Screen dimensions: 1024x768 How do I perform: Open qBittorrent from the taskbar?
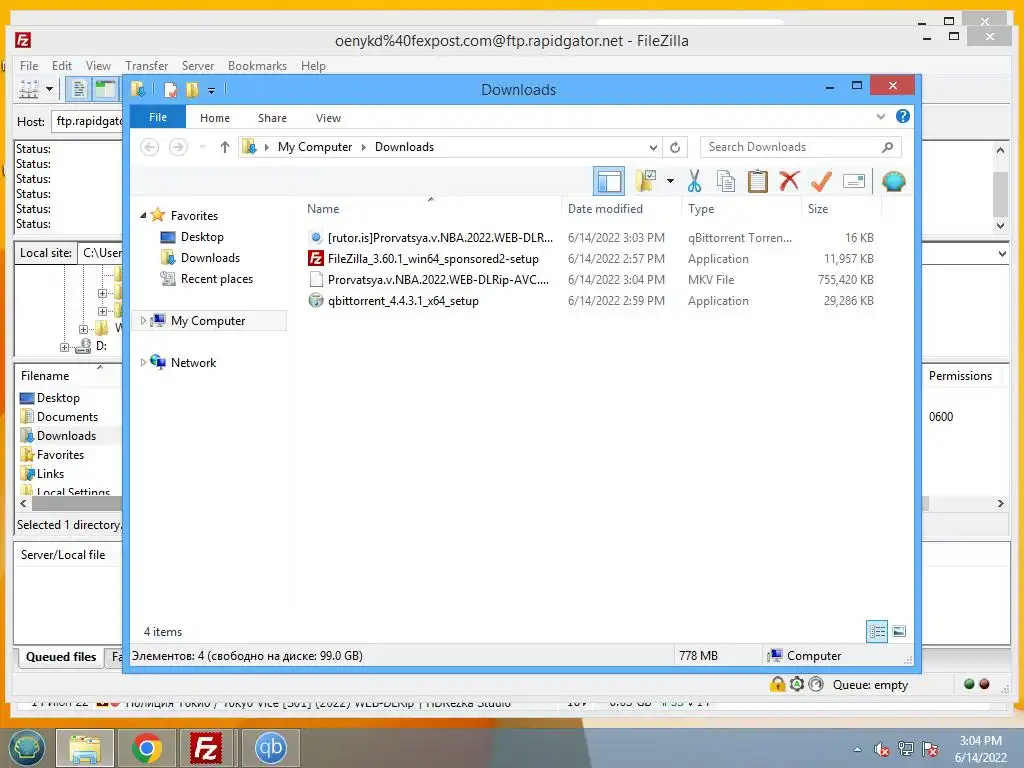[270, 748]
